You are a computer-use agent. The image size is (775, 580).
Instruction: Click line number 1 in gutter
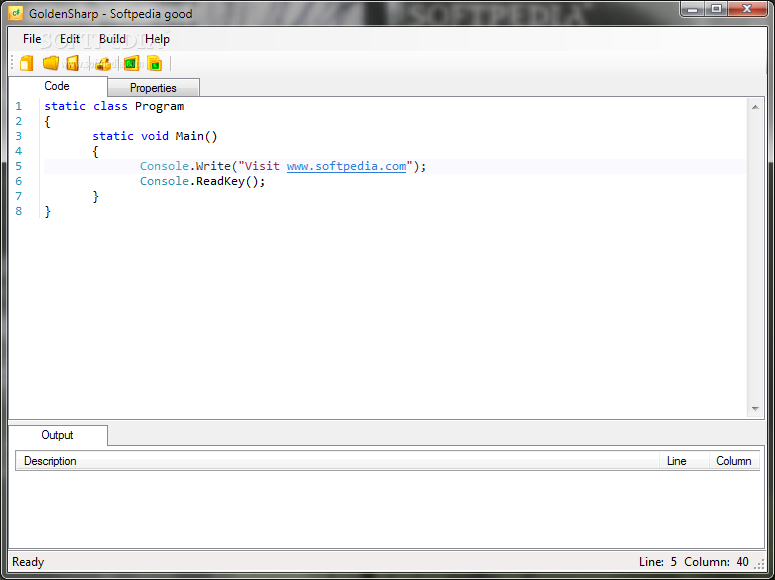[19, 106]
